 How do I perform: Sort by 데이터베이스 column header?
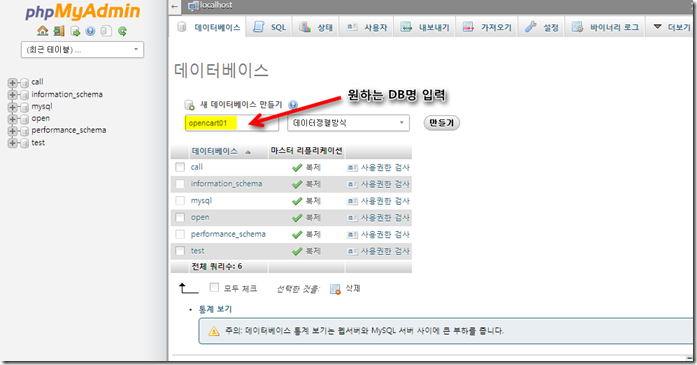click(x=215, y=152)
